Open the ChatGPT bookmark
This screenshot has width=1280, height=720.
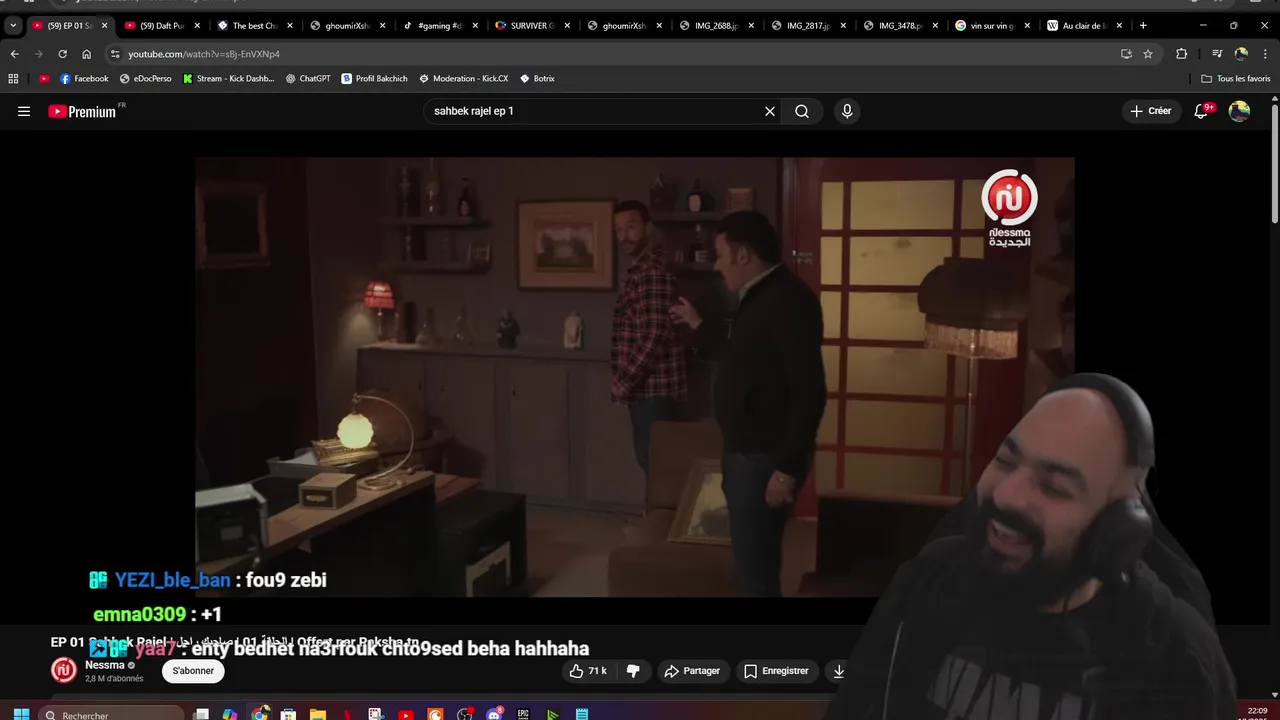[308, 78]
